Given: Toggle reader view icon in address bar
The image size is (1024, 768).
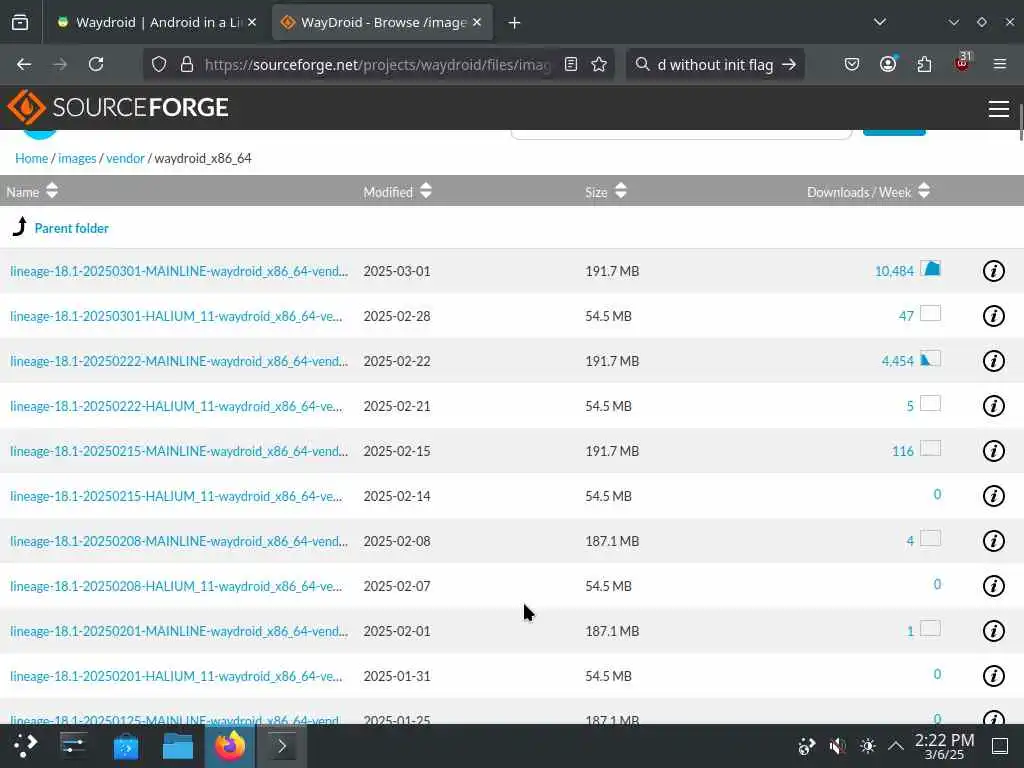Looking at the screenshot, I should (571, 65).
